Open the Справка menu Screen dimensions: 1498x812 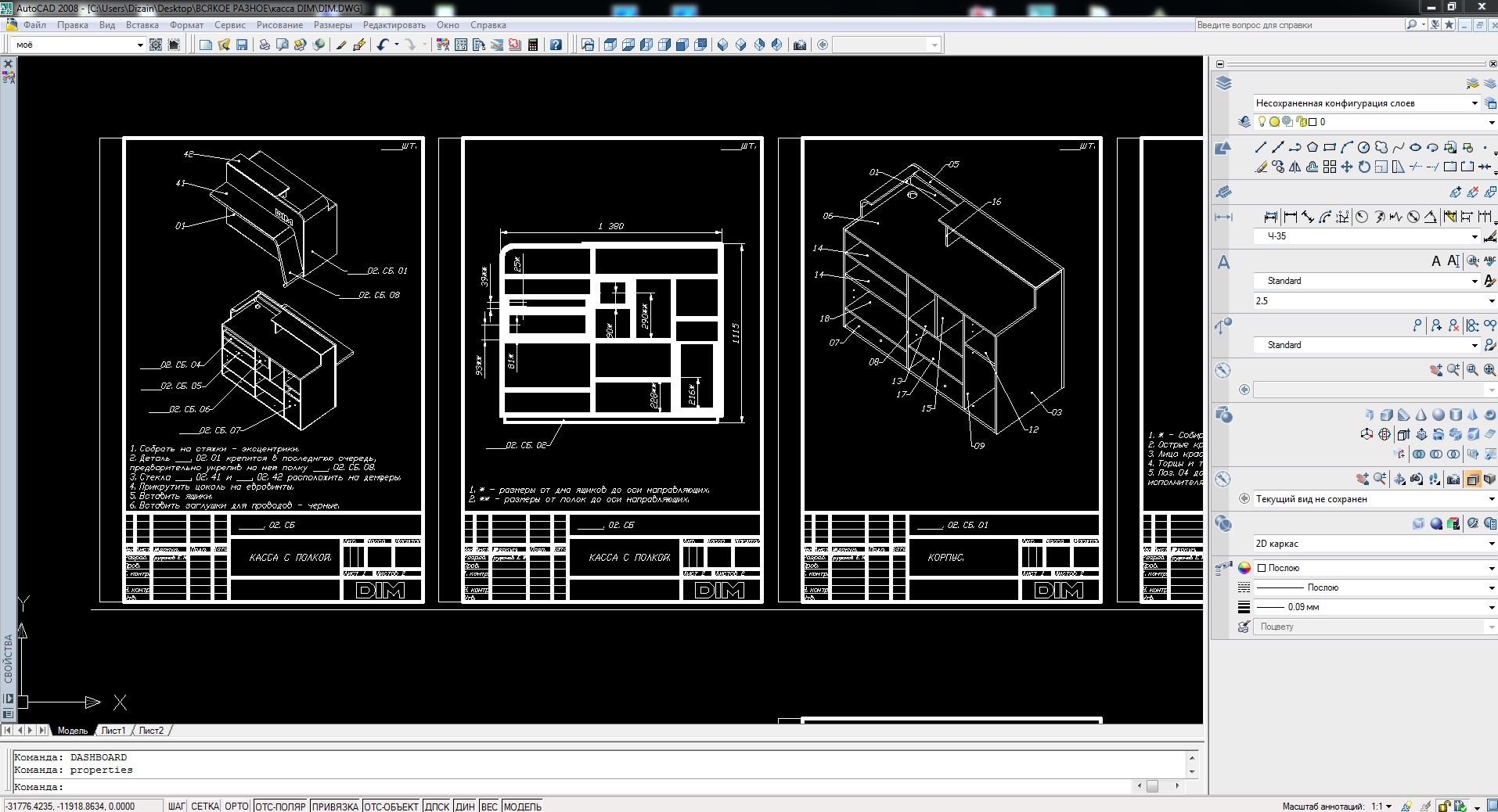[x=488, y=25]
